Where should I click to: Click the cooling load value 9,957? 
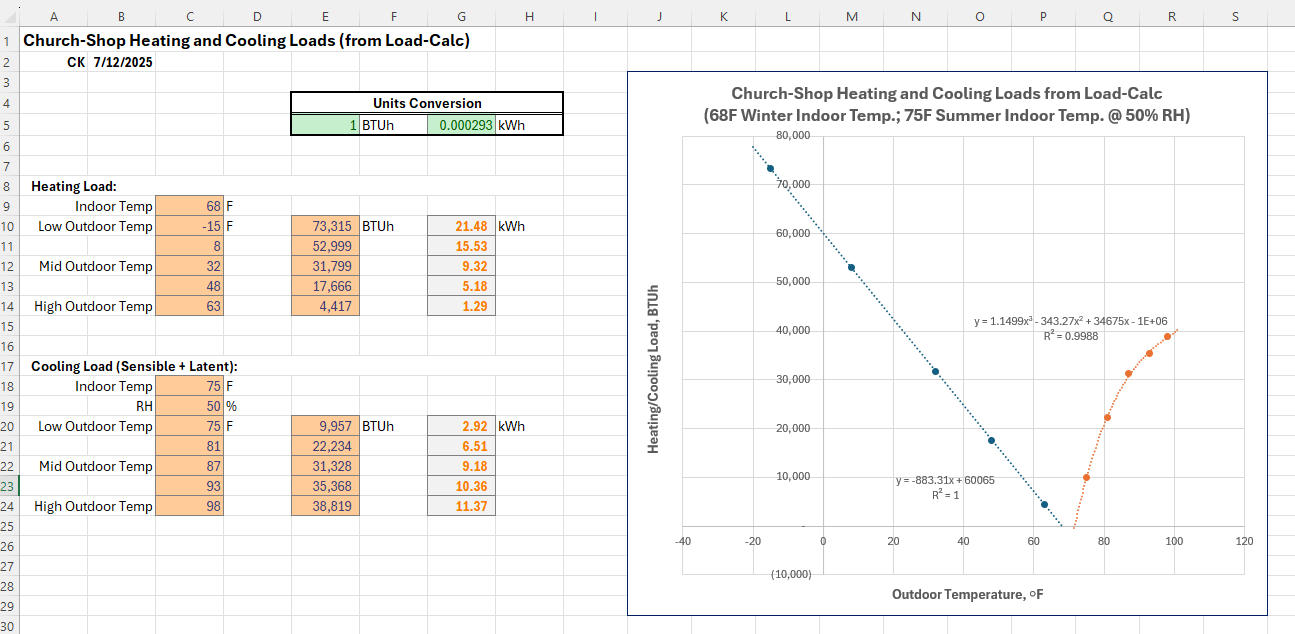coord(326,426)
